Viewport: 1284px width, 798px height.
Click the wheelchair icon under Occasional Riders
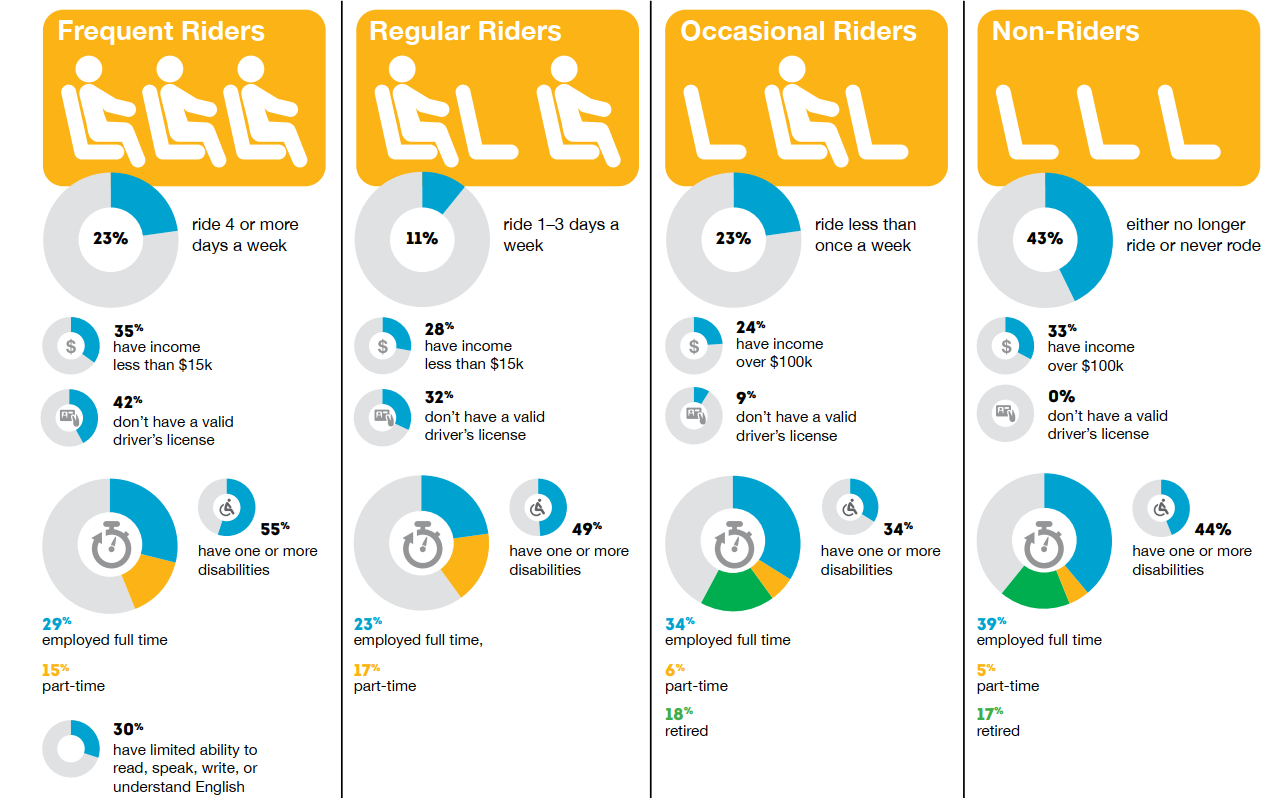coord(850,508)
